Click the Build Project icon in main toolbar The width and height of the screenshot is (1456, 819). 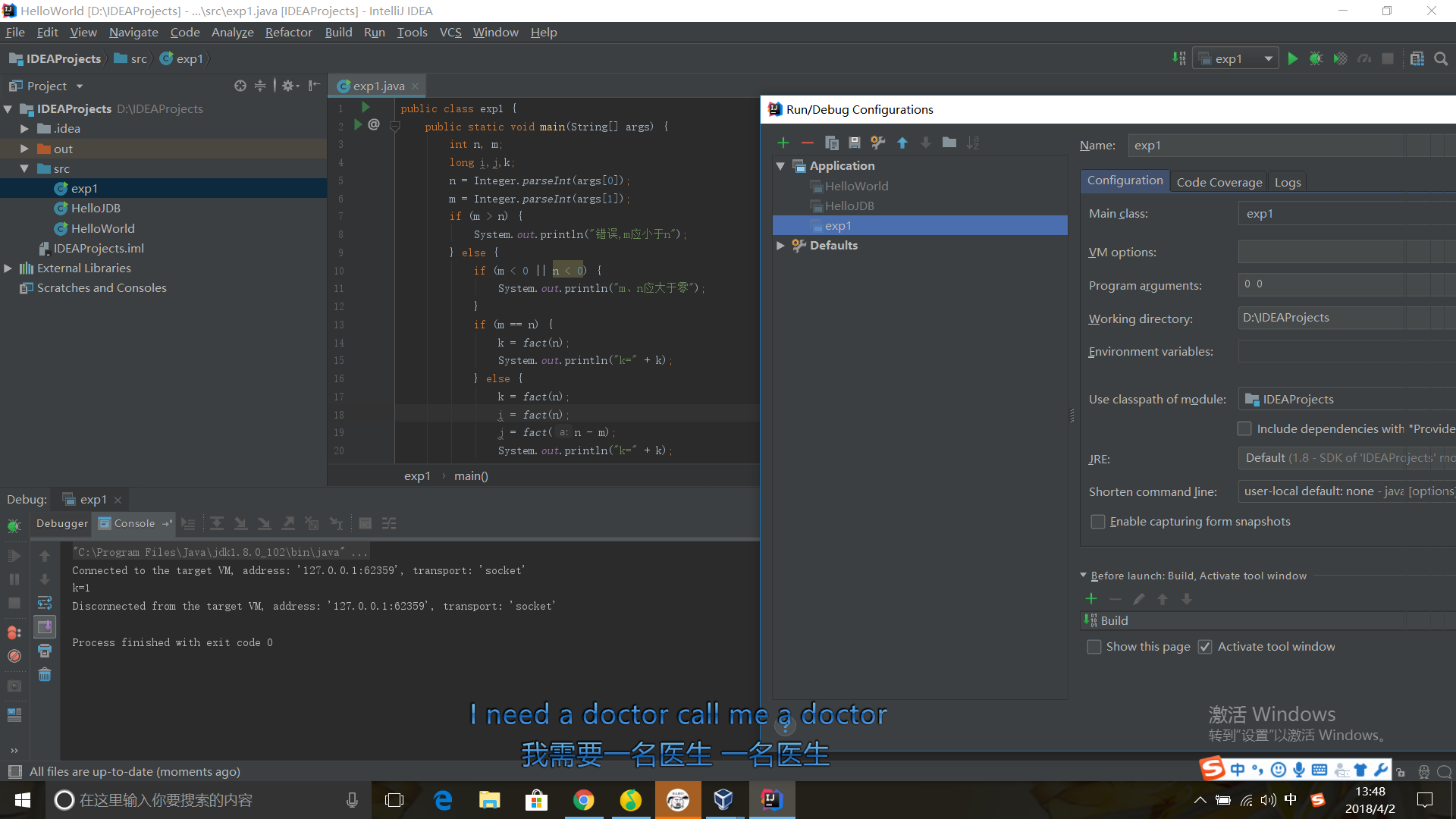(1178, 58)
